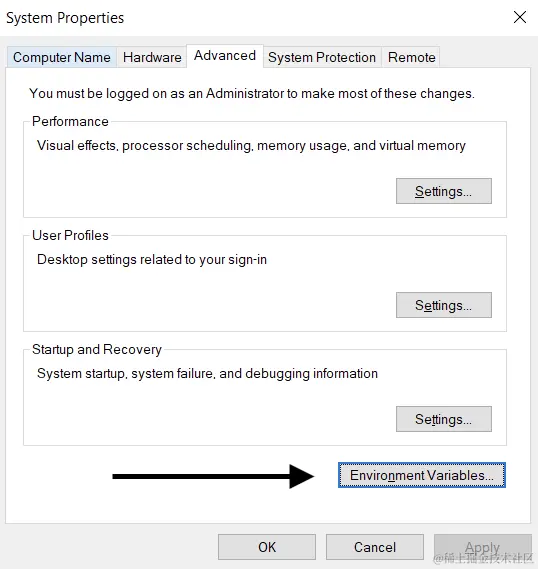Image resolution: width=538 pixels, height=569 pixels.
Task: Click the 'You must be logged on' notice
Action: [x=252, y=94]
